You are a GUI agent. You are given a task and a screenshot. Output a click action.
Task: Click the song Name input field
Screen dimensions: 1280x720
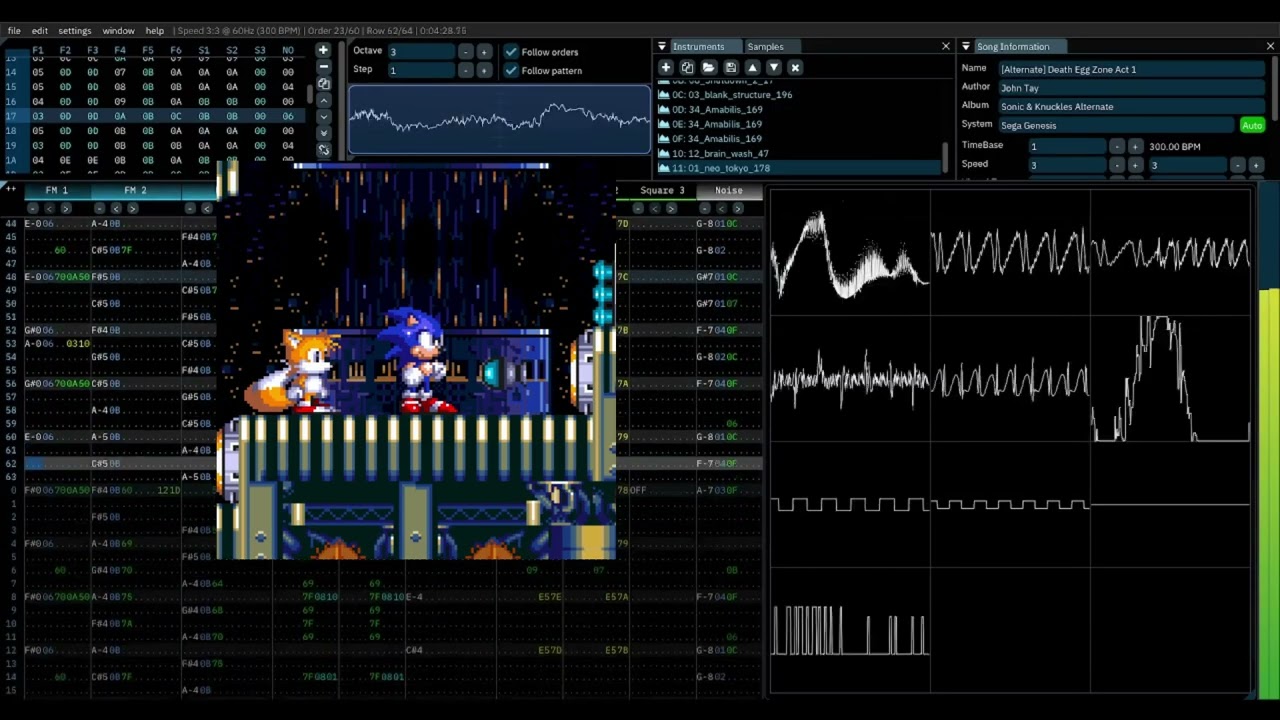1132,70
